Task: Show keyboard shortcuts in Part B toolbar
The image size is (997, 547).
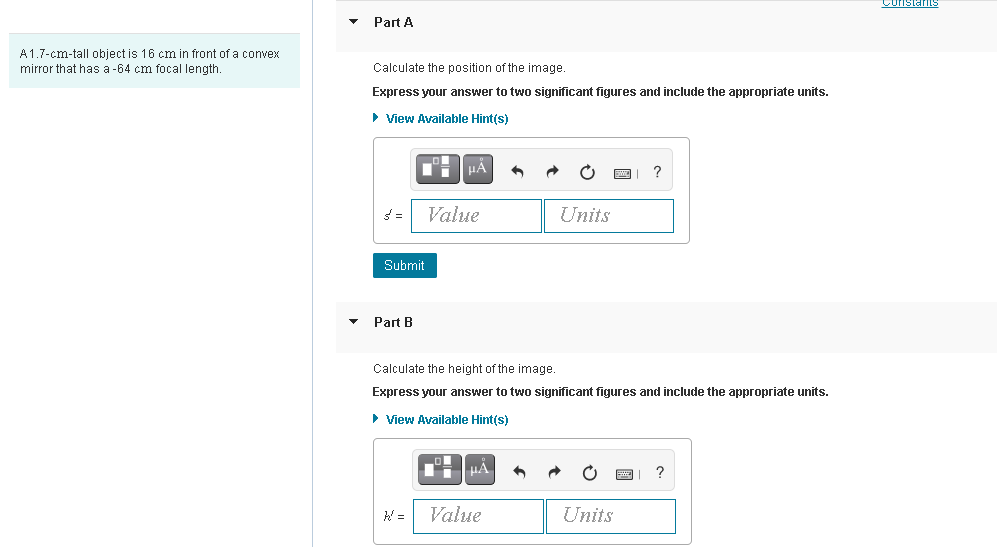Action: [x=624, y=474]
